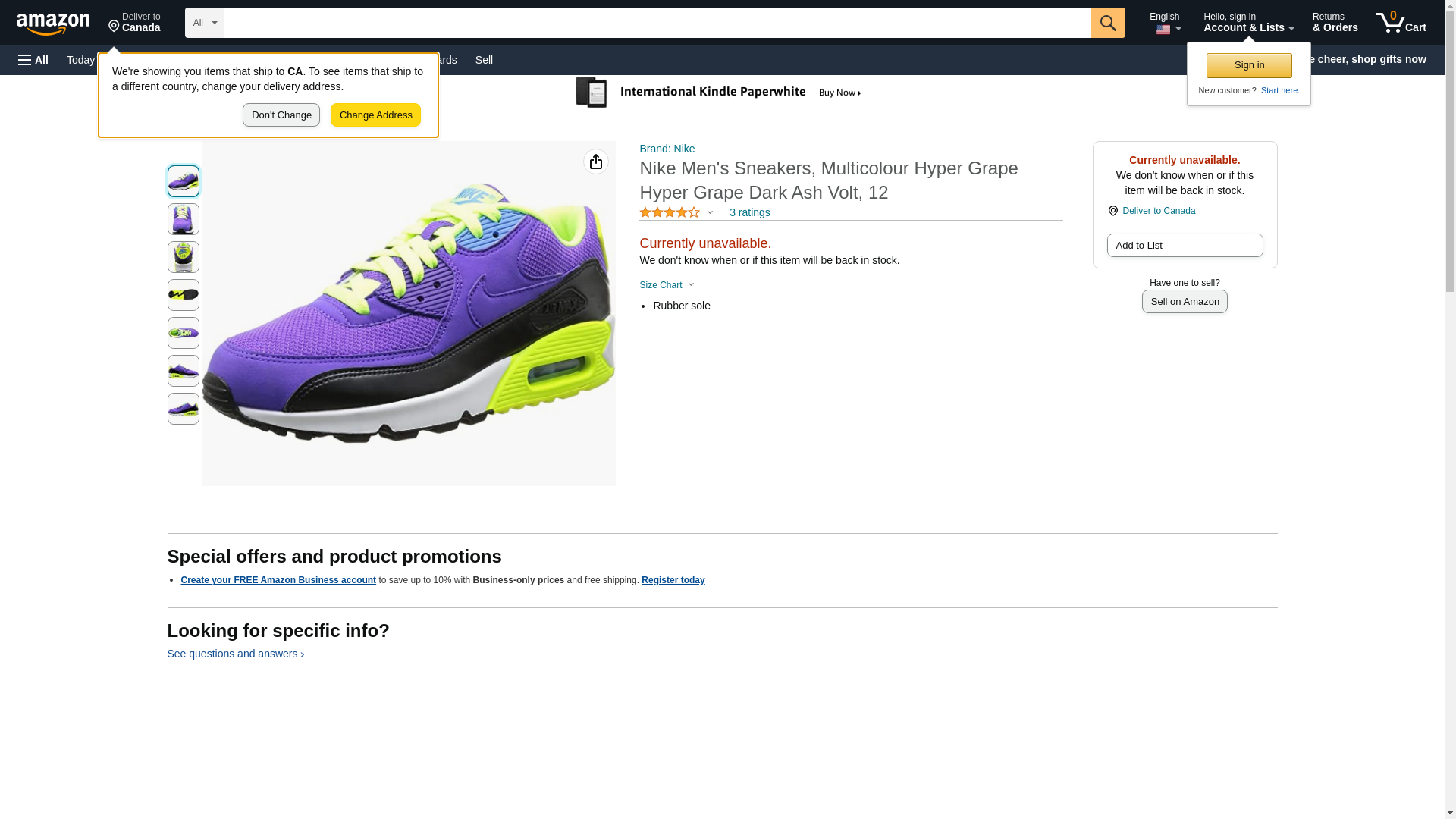Screen dimensions: 1456x819
Task: Expand the All search category dropdown
Action: tap(204, 23)
